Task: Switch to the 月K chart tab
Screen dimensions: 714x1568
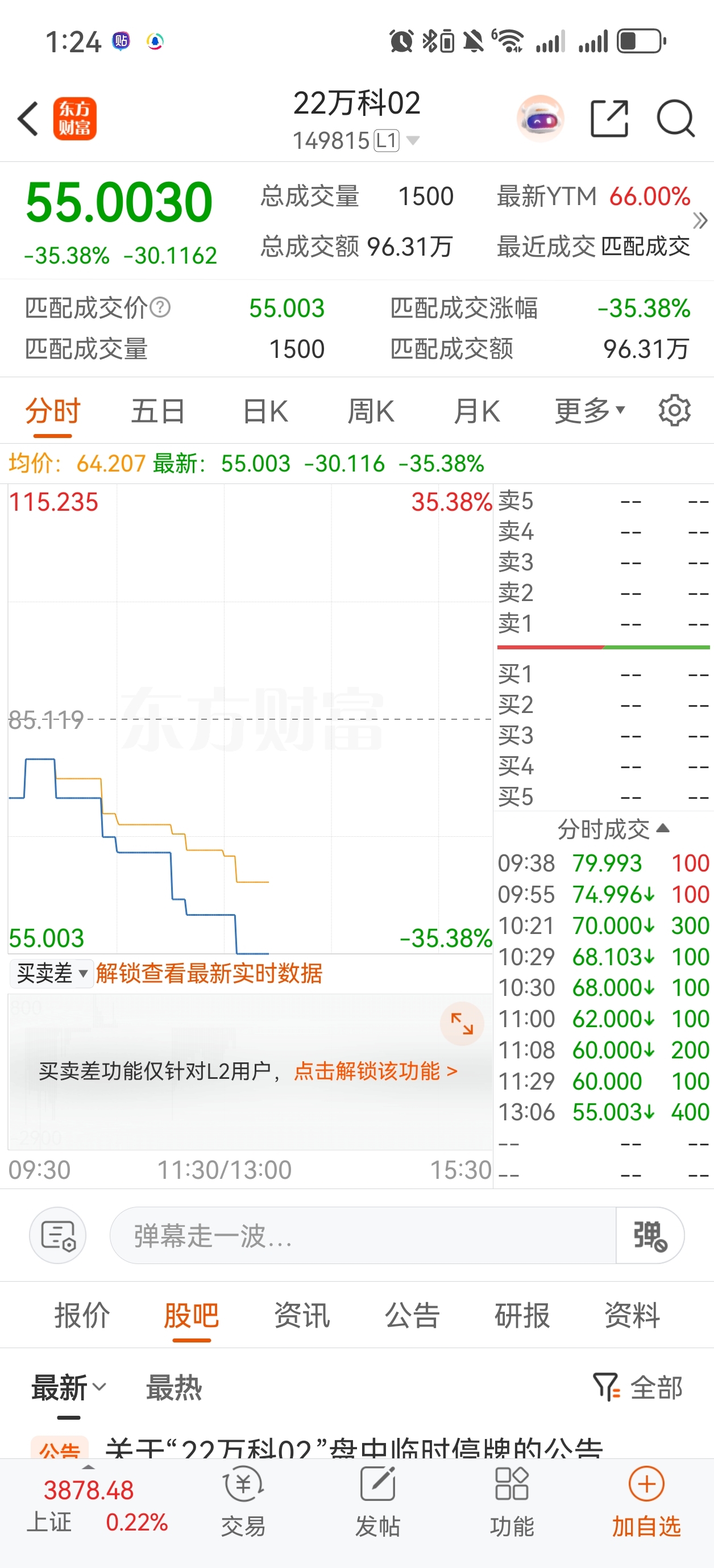Action: coord(477,410)
